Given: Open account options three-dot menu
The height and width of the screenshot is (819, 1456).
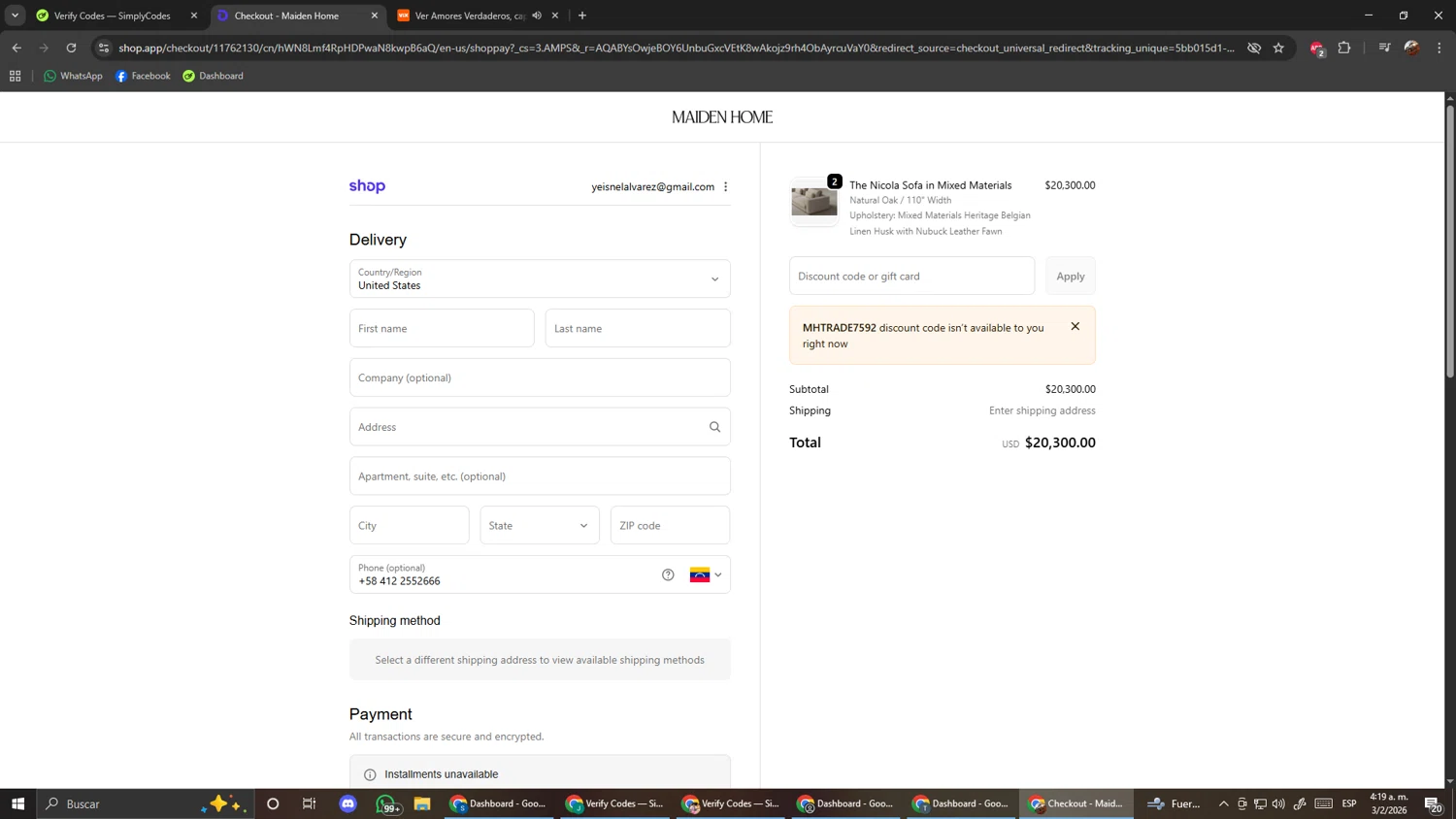Looking at the screenshot, I should click(725, 186).
